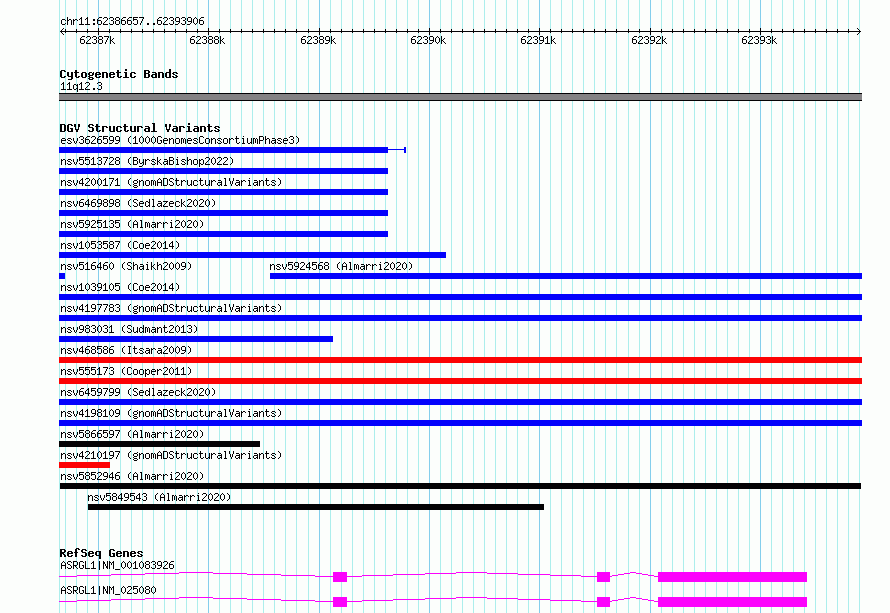Open nsv1053587 (Coe2014) label
The image size is (890, 613).
(x=120, y=245)
